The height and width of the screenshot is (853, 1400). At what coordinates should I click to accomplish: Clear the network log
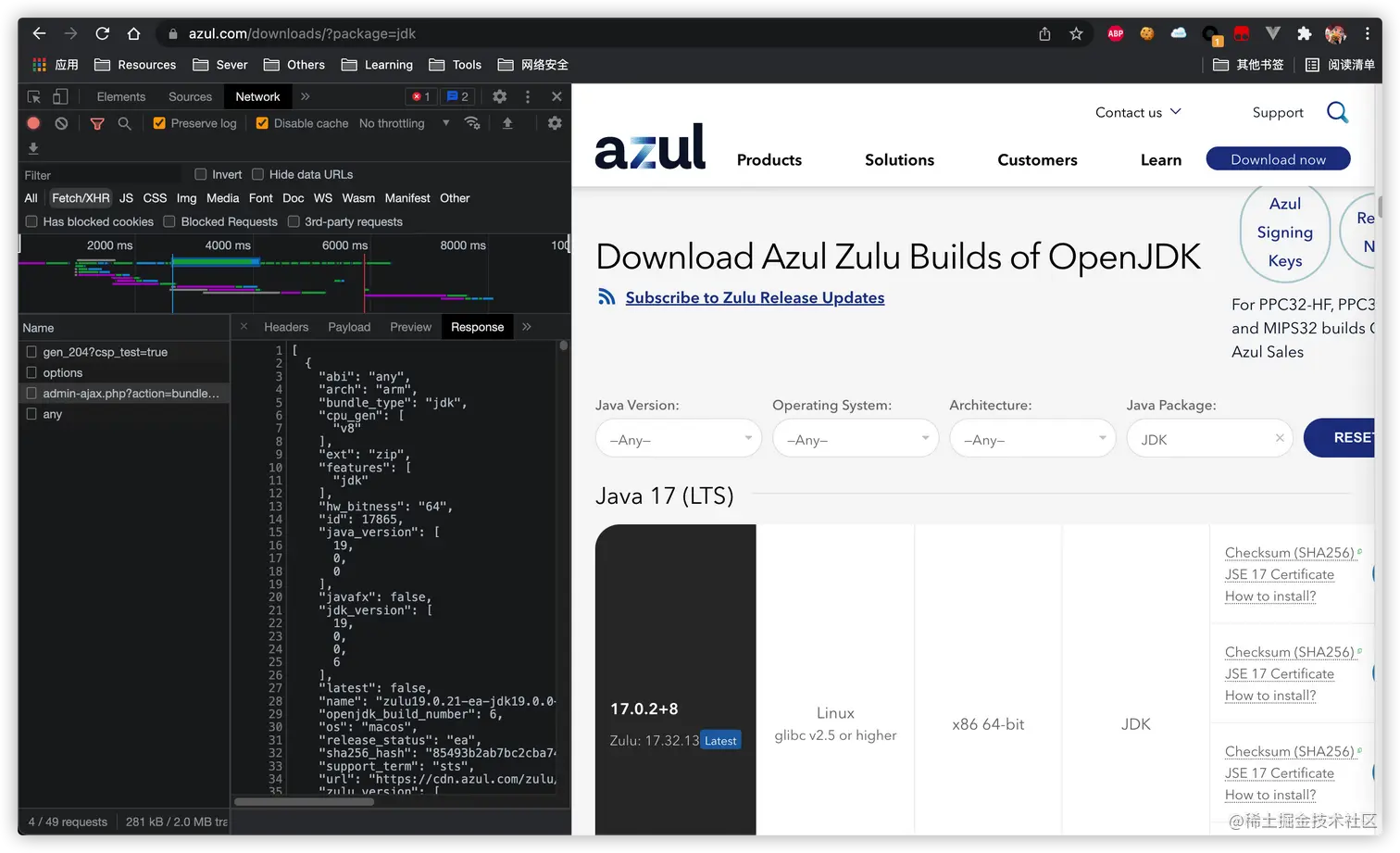[61, 123]
